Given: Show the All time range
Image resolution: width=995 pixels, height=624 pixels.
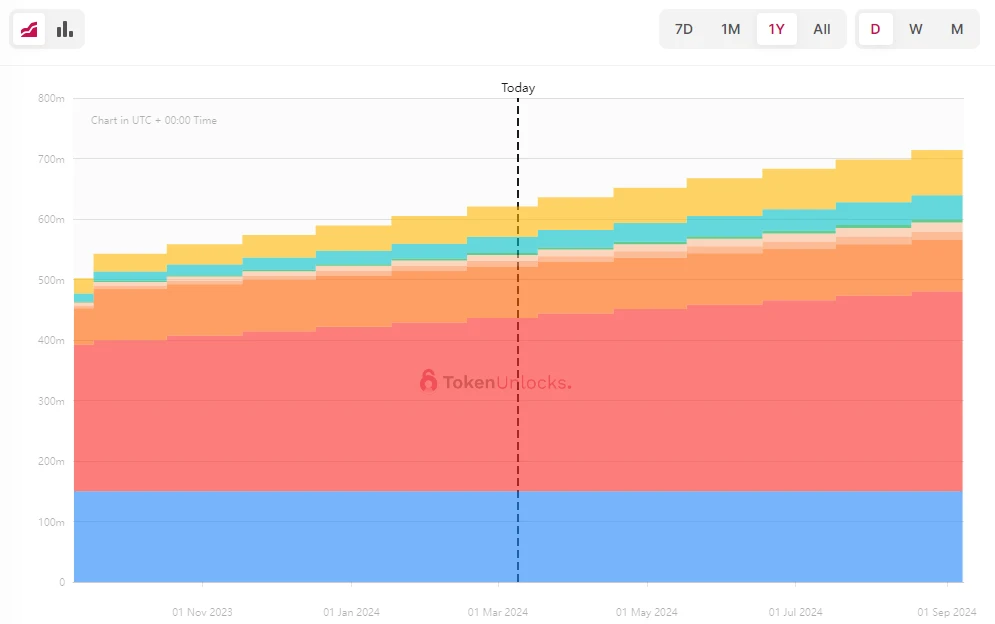Looking at the screenshot, I should pos(822,29).
